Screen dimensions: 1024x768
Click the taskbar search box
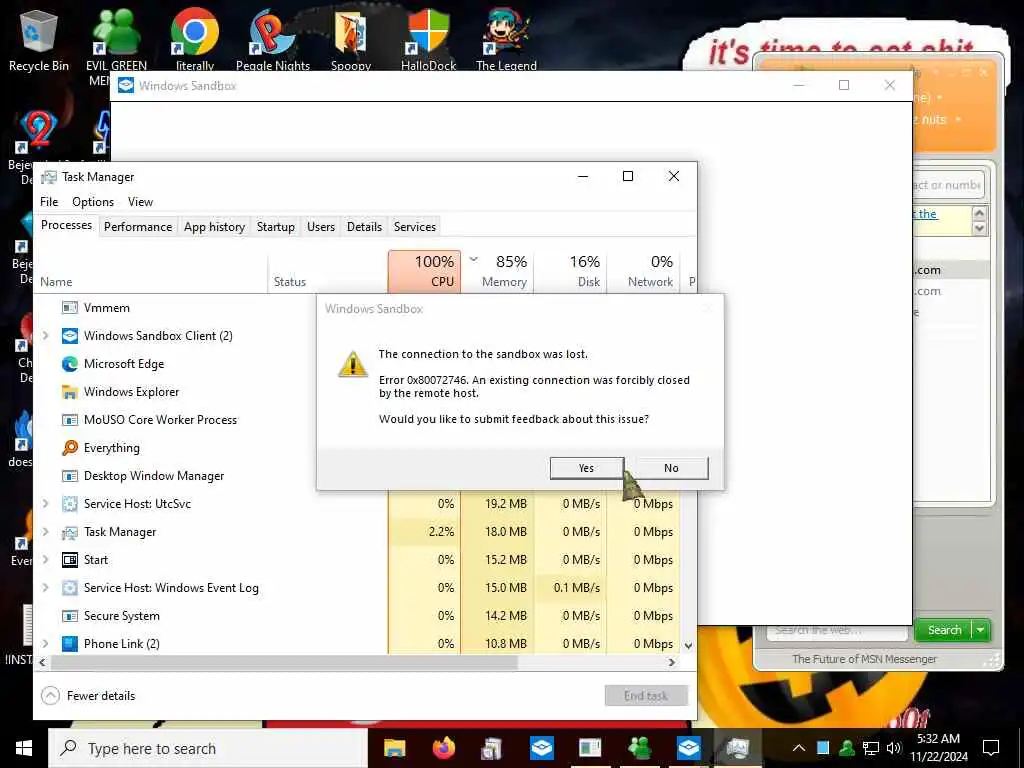click(x=208, y=748)
